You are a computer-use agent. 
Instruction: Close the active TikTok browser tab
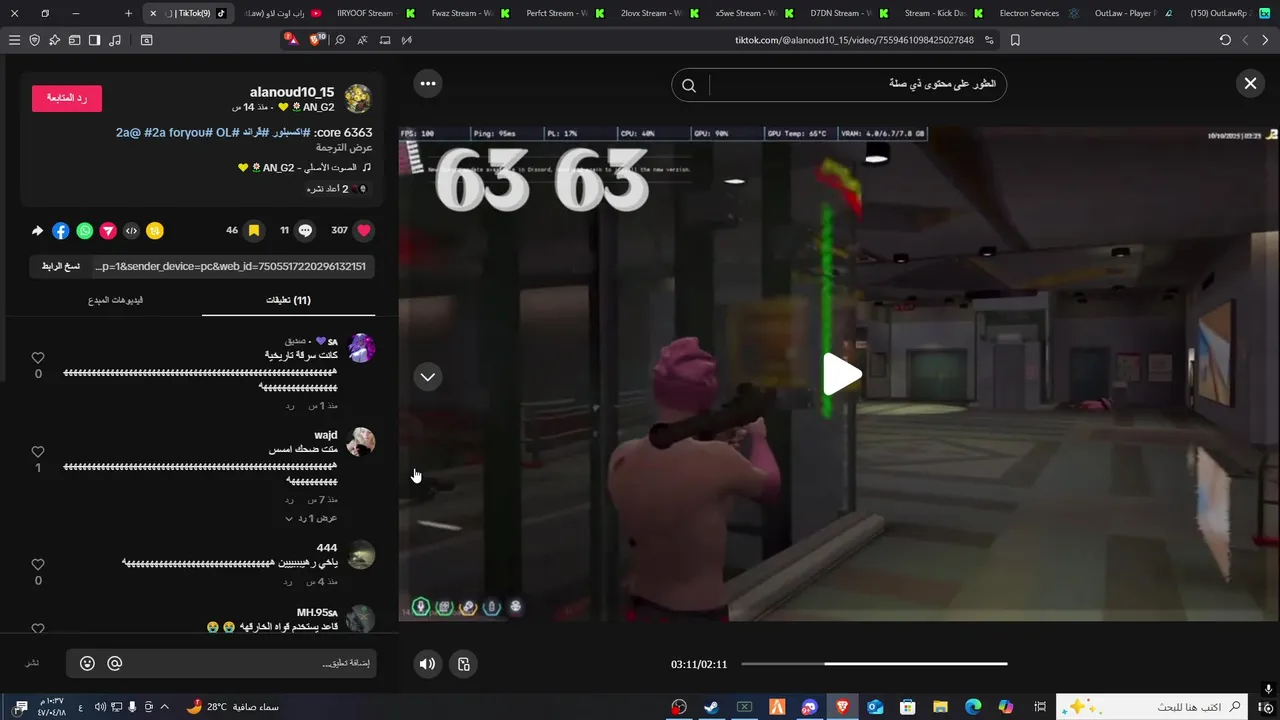[152, 13]
